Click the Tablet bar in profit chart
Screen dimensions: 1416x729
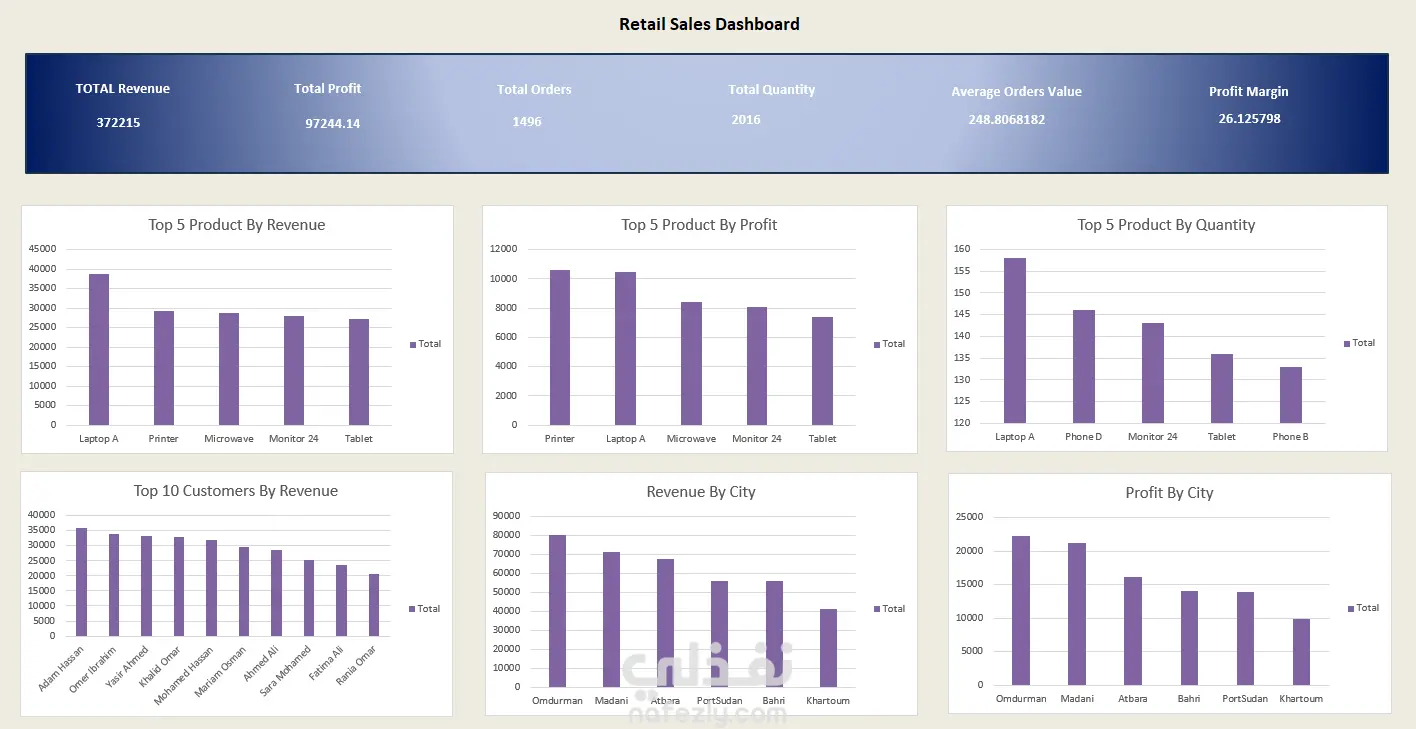coord(822,371)
